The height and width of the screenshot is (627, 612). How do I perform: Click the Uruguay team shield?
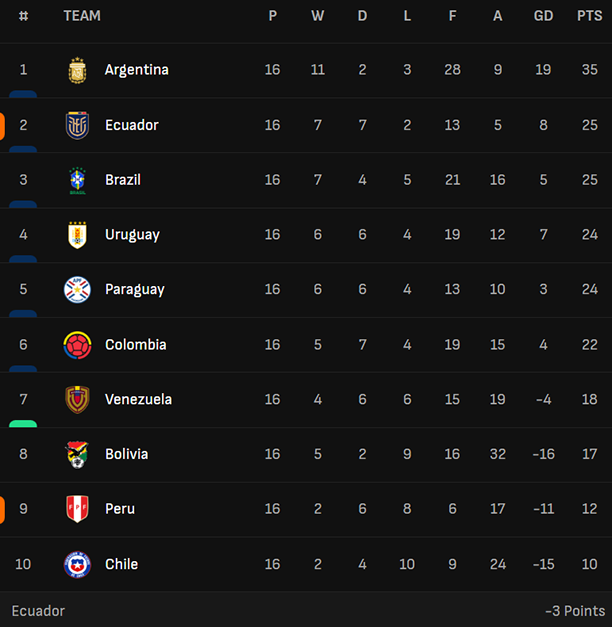(77, 235)
